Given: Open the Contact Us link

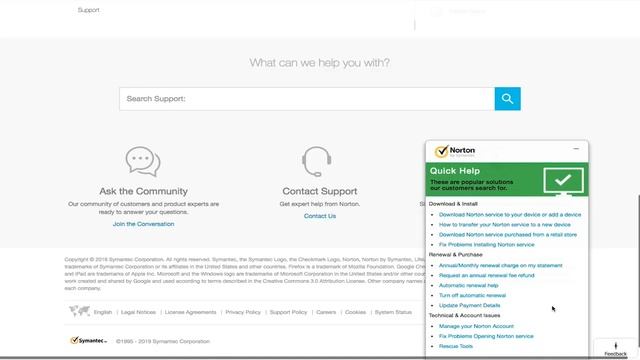Looking at the screenshot, I should [320, 216].
